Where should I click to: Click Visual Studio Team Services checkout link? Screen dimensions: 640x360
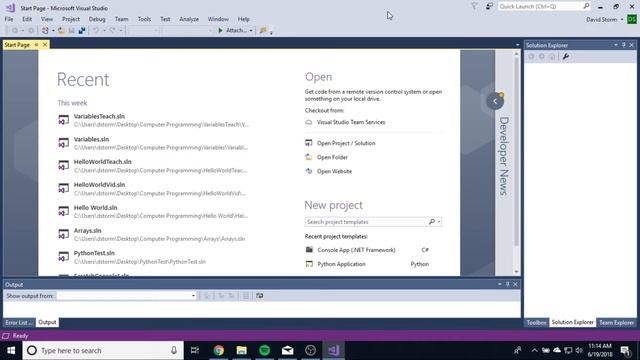351,122
